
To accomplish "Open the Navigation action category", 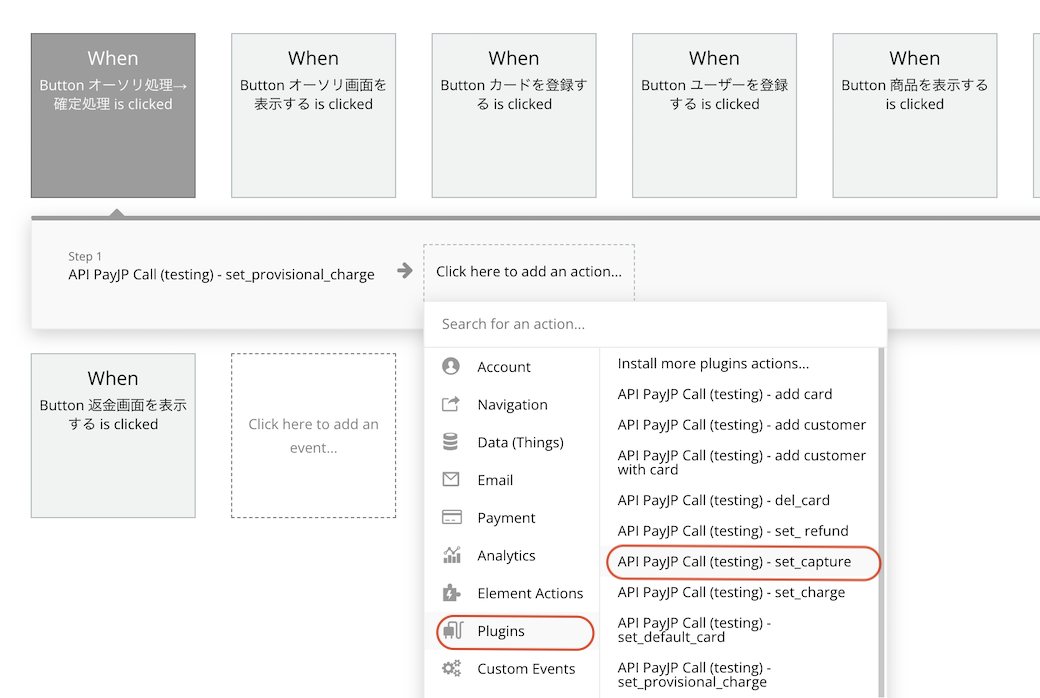I will pyautogui.click(x=511, y=404).
